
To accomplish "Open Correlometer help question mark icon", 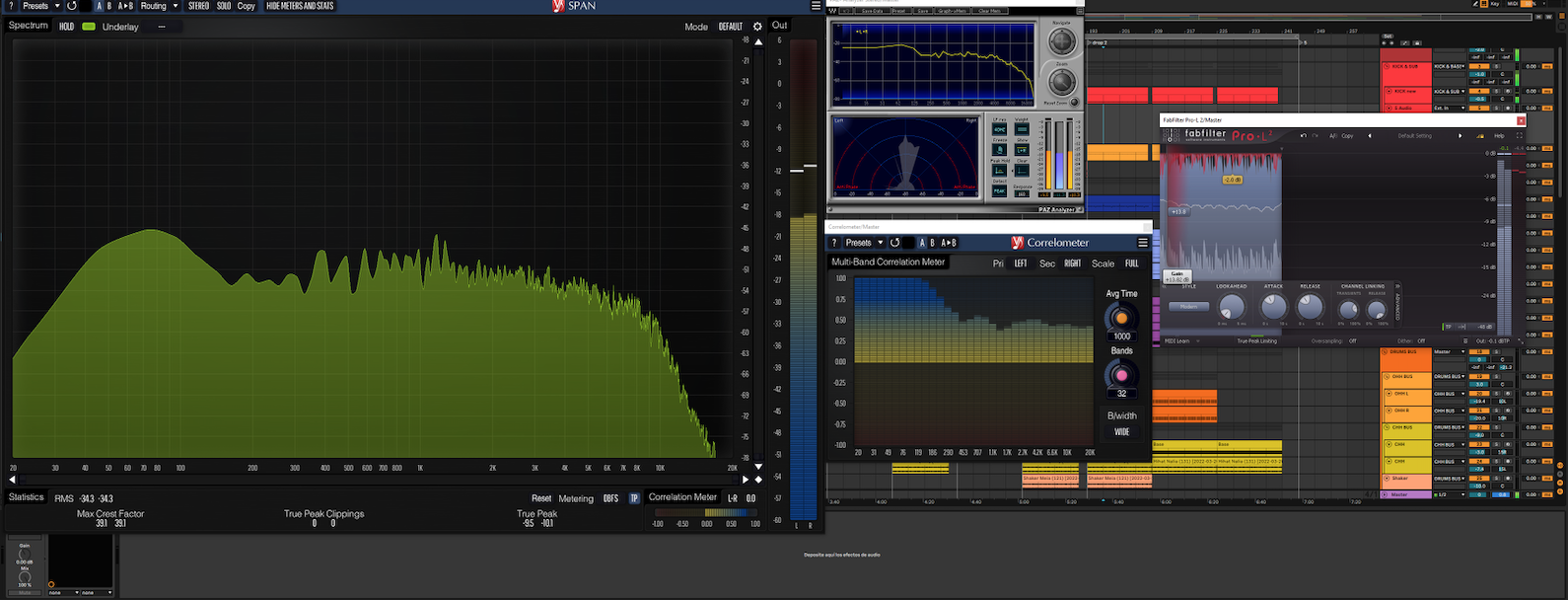I will coord(834,243).
